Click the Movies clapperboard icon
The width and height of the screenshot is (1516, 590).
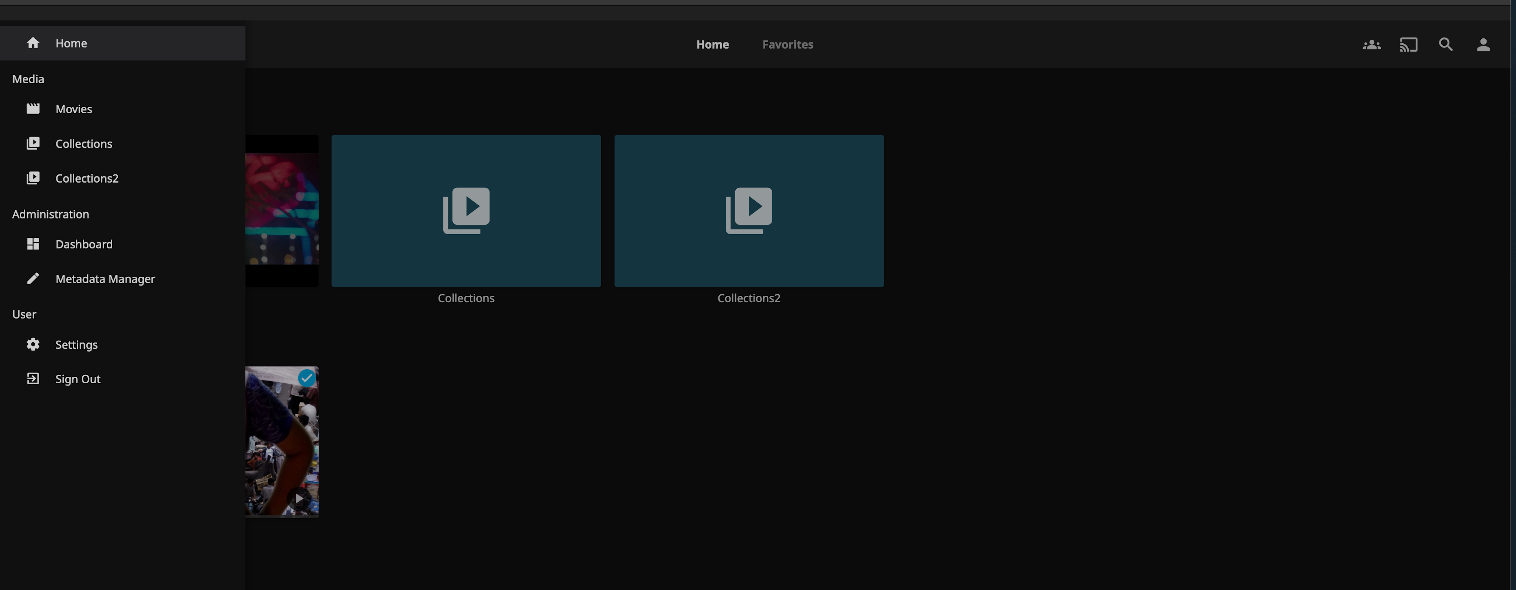(33, 109)
